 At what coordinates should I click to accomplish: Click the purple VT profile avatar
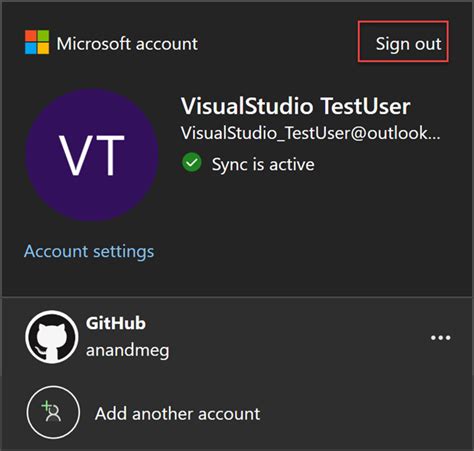point(92,155)
